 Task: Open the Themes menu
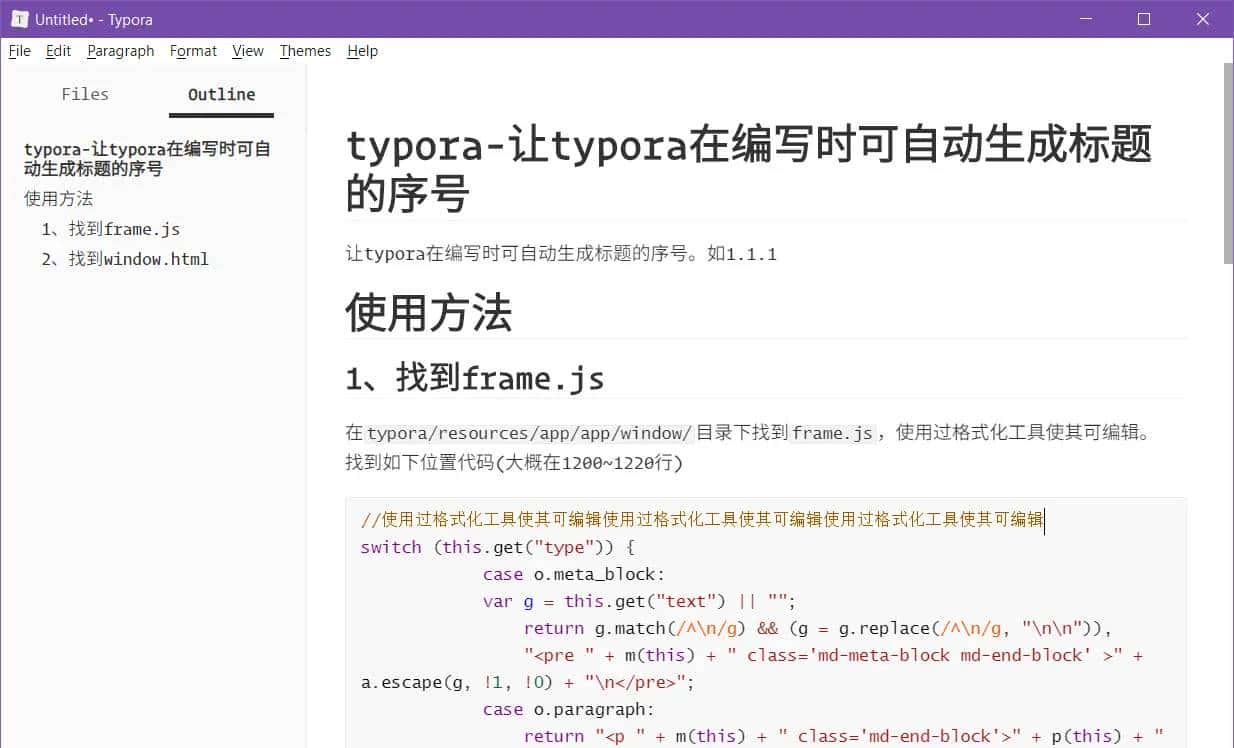(x=305, y=51)
